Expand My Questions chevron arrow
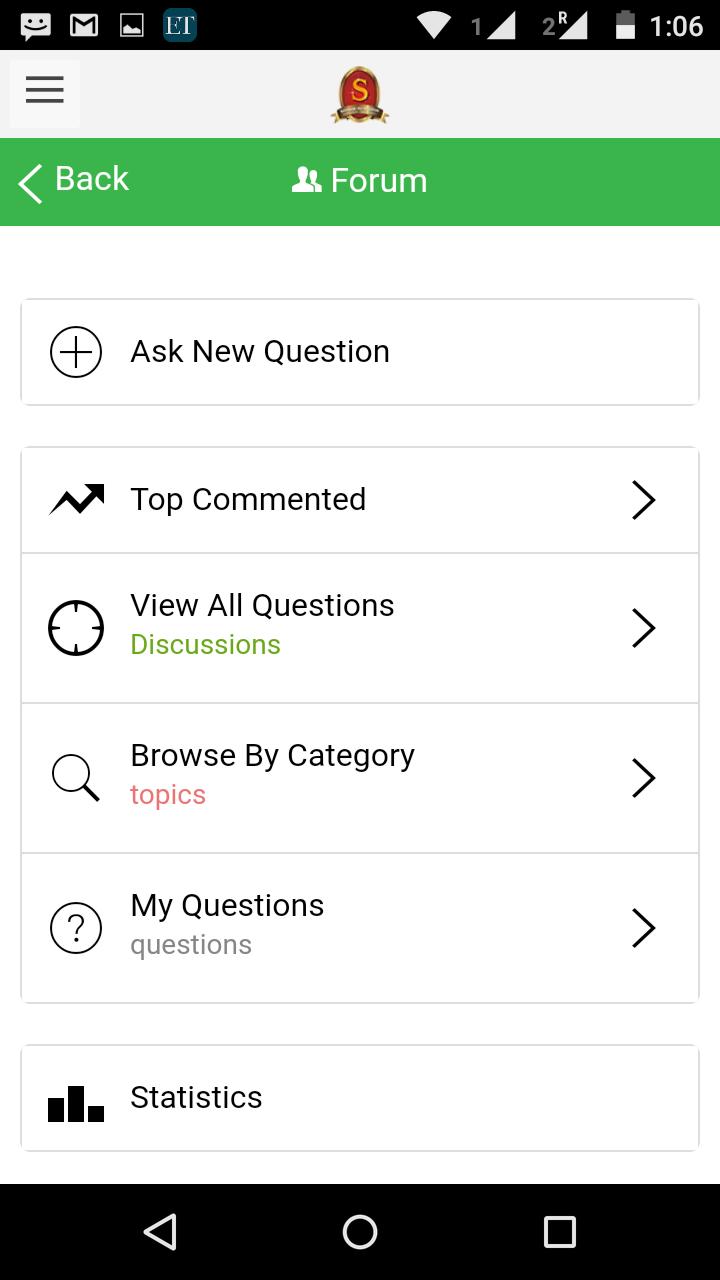This screenshot has width=720, height=1280. (643, 928)
